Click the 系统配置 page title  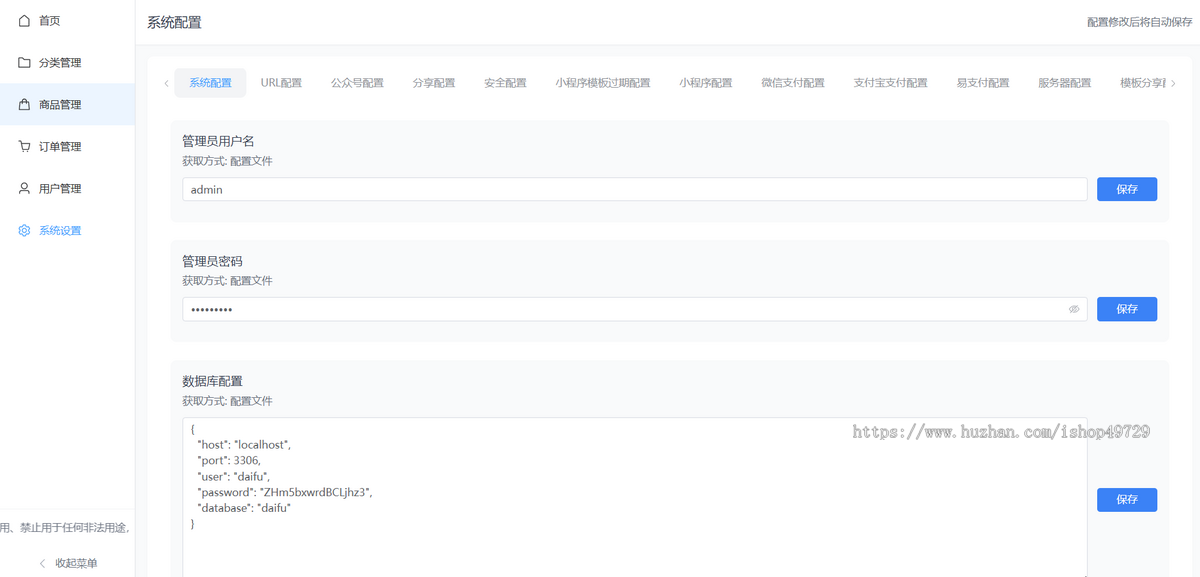[174, 22]
